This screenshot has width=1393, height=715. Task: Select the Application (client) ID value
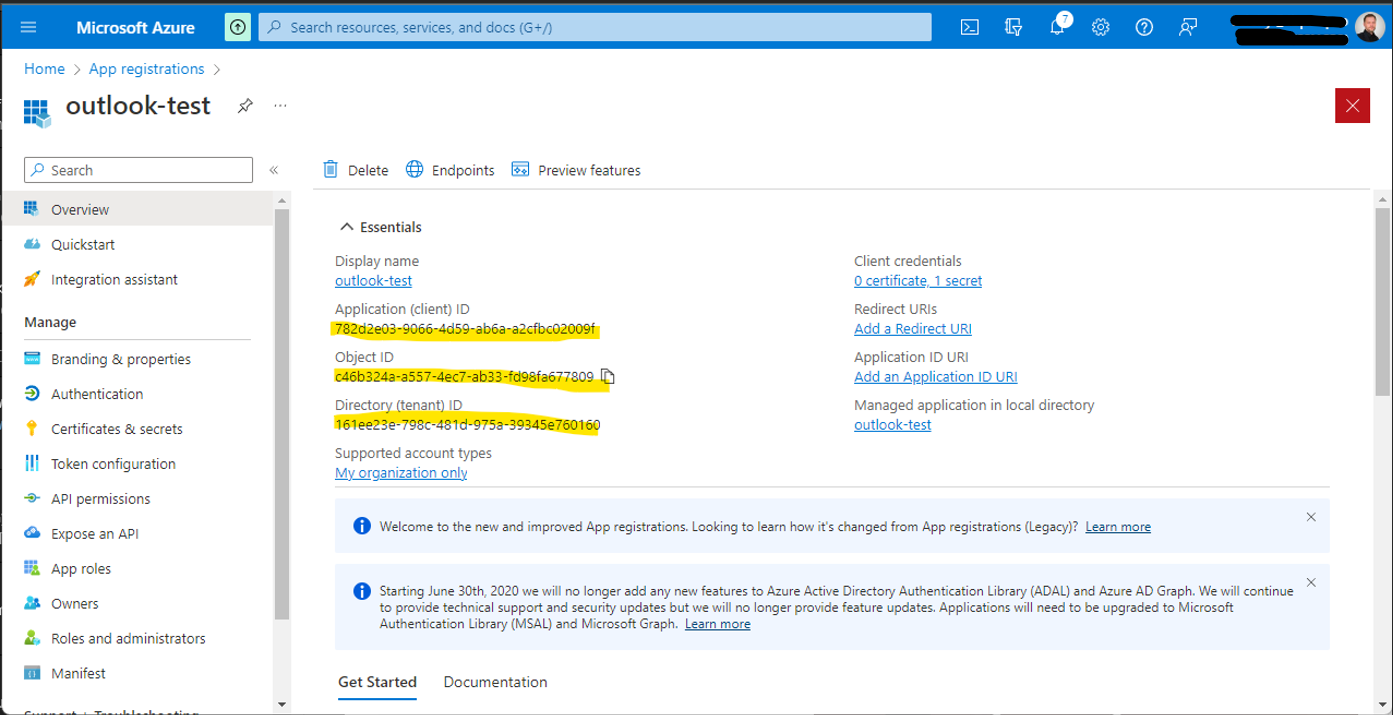[x=465, y=329]
